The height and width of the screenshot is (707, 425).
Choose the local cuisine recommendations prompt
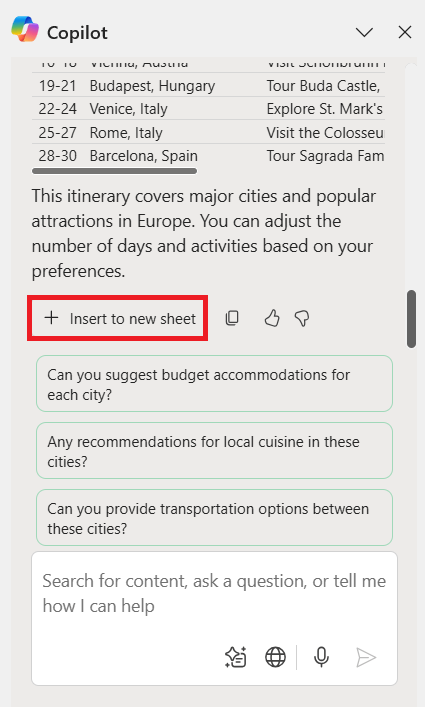click(215, 450)
